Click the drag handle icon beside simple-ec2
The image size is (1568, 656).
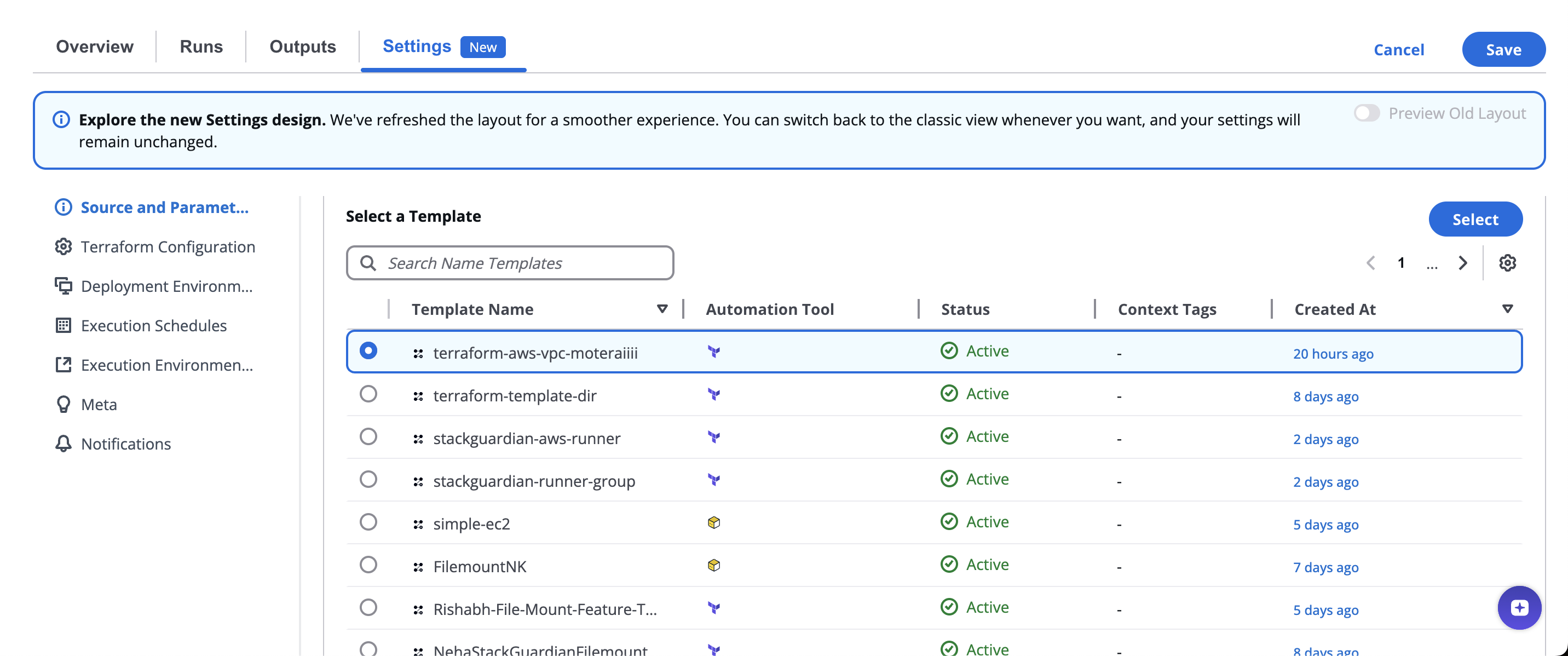[418, 524]
